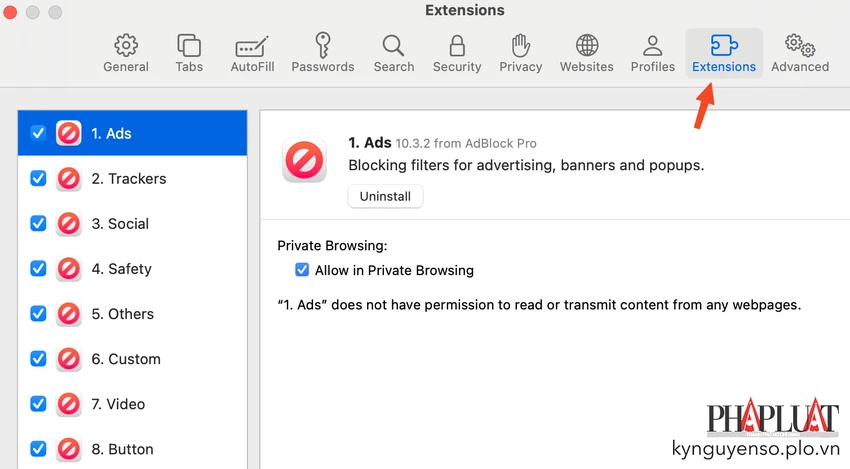Open the Websites globe icon
850x469 pixels.
(x=587, y=46)
